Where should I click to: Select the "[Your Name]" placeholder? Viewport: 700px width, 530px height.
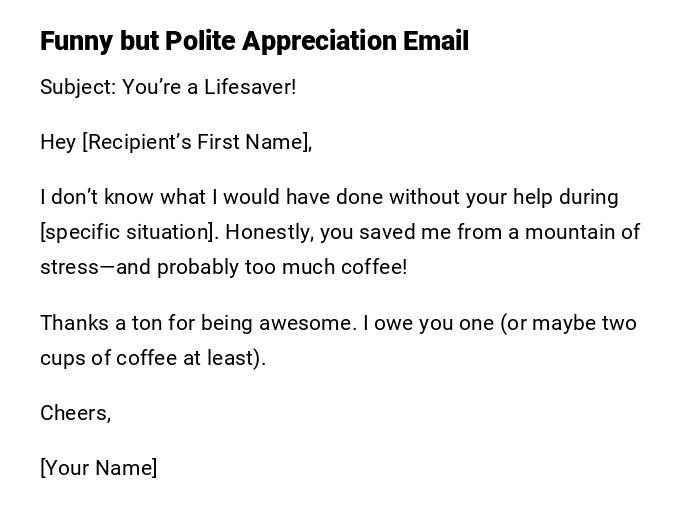click(x=98, y=468)
